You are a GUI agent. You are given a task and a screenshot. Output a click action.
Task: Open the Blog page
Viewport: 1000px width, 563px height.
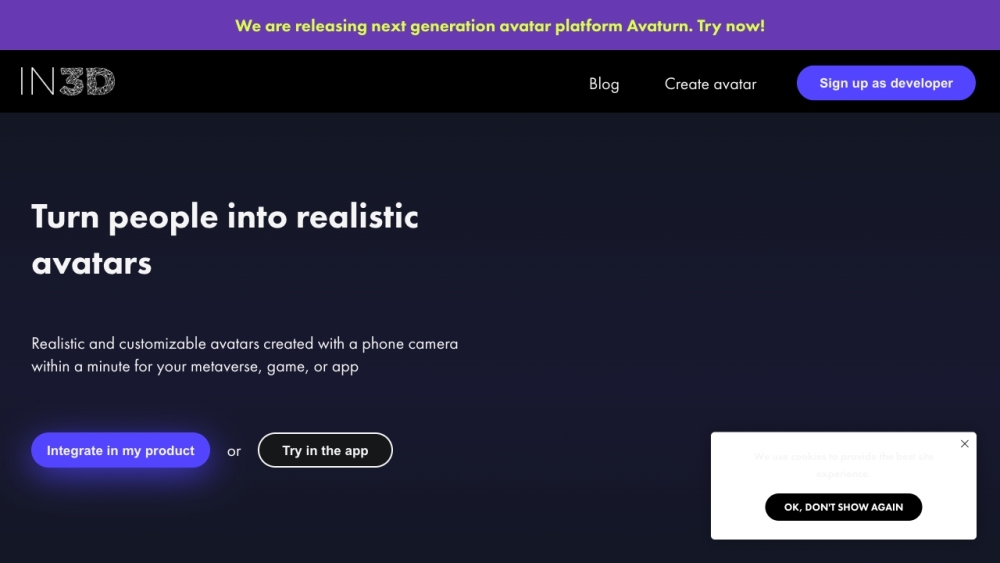tap(604, 84)
